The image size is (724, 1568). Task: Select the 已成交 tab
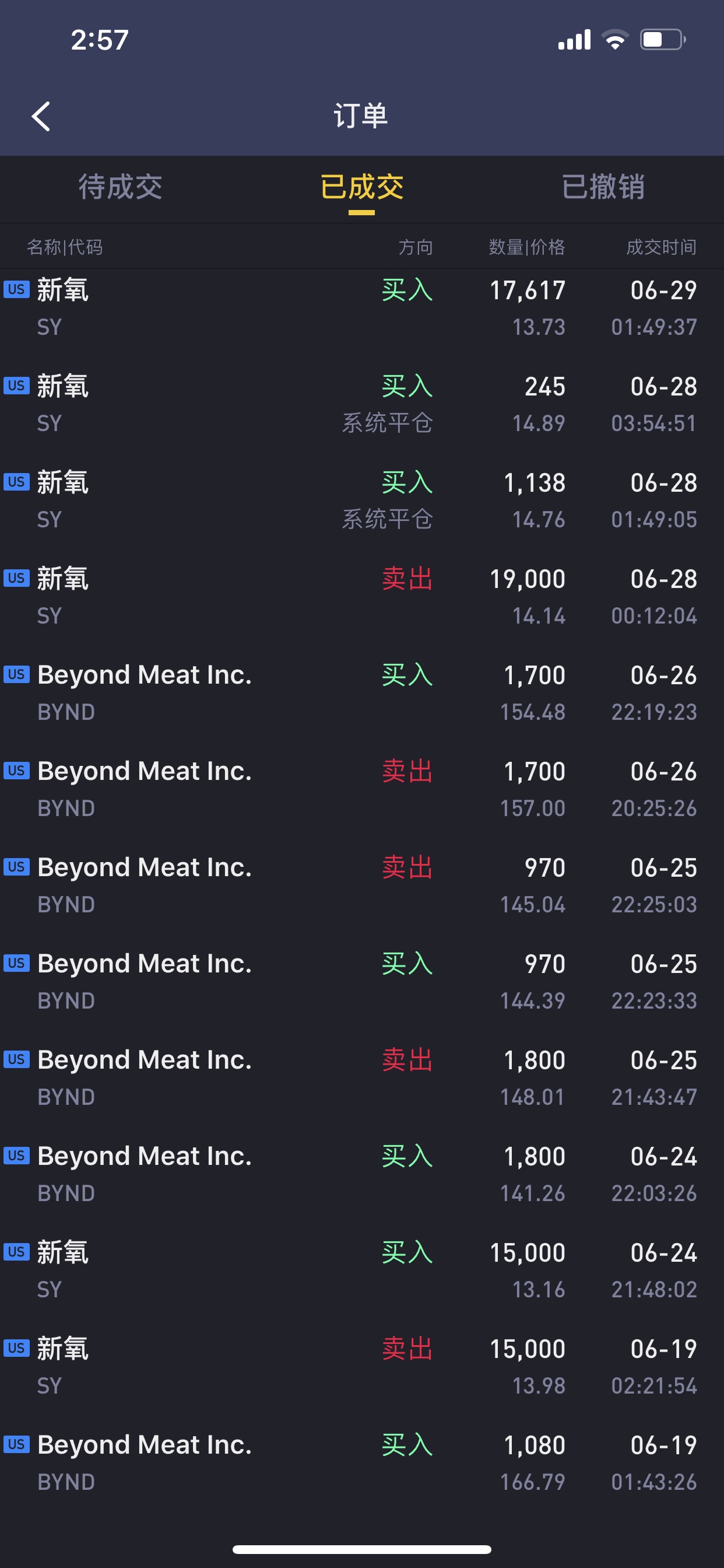click(x=362, y=187)
